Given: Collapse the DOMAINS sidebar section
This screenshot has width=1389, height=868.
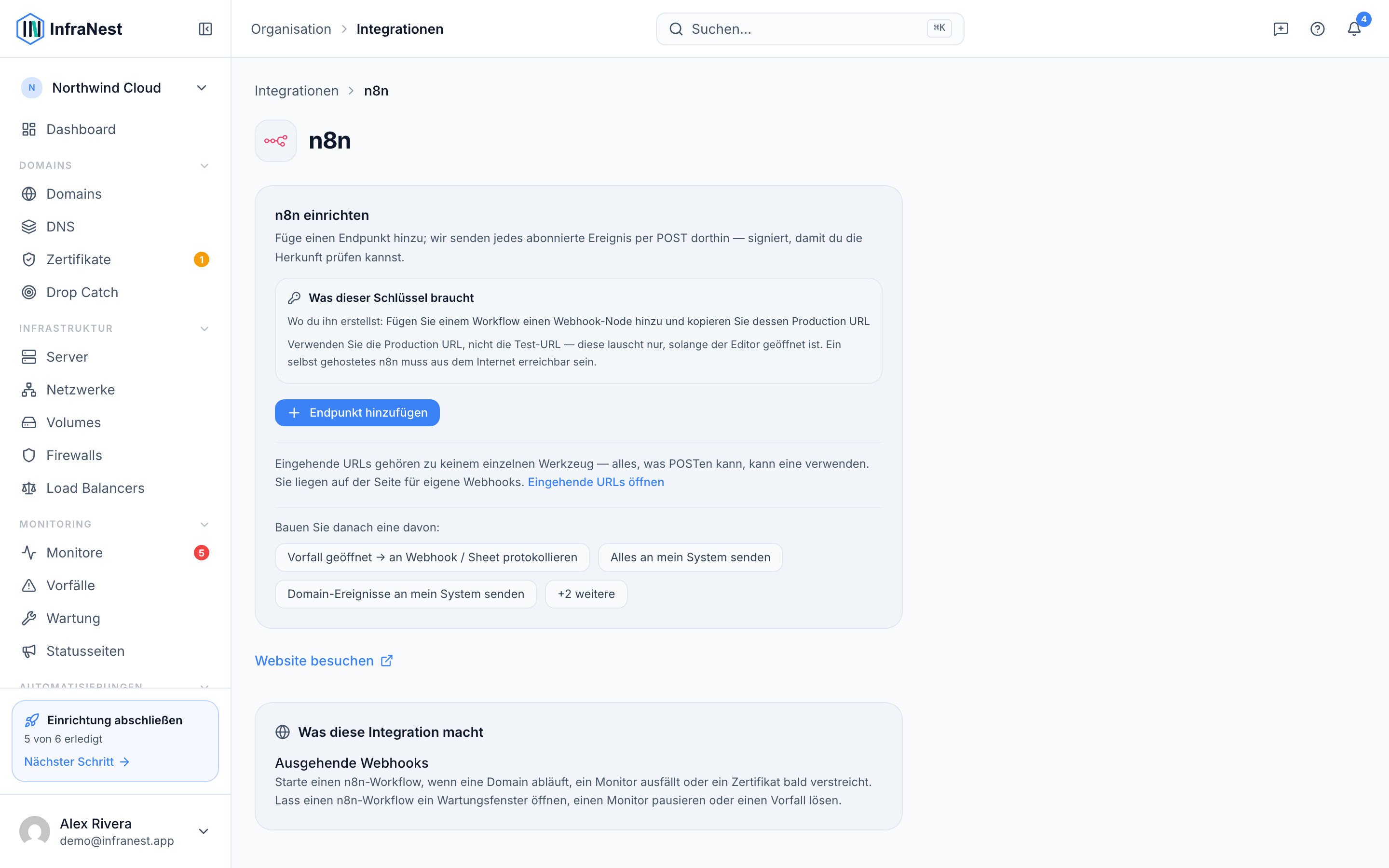Looking at the screenshot, I should click(x=204, y=165).
